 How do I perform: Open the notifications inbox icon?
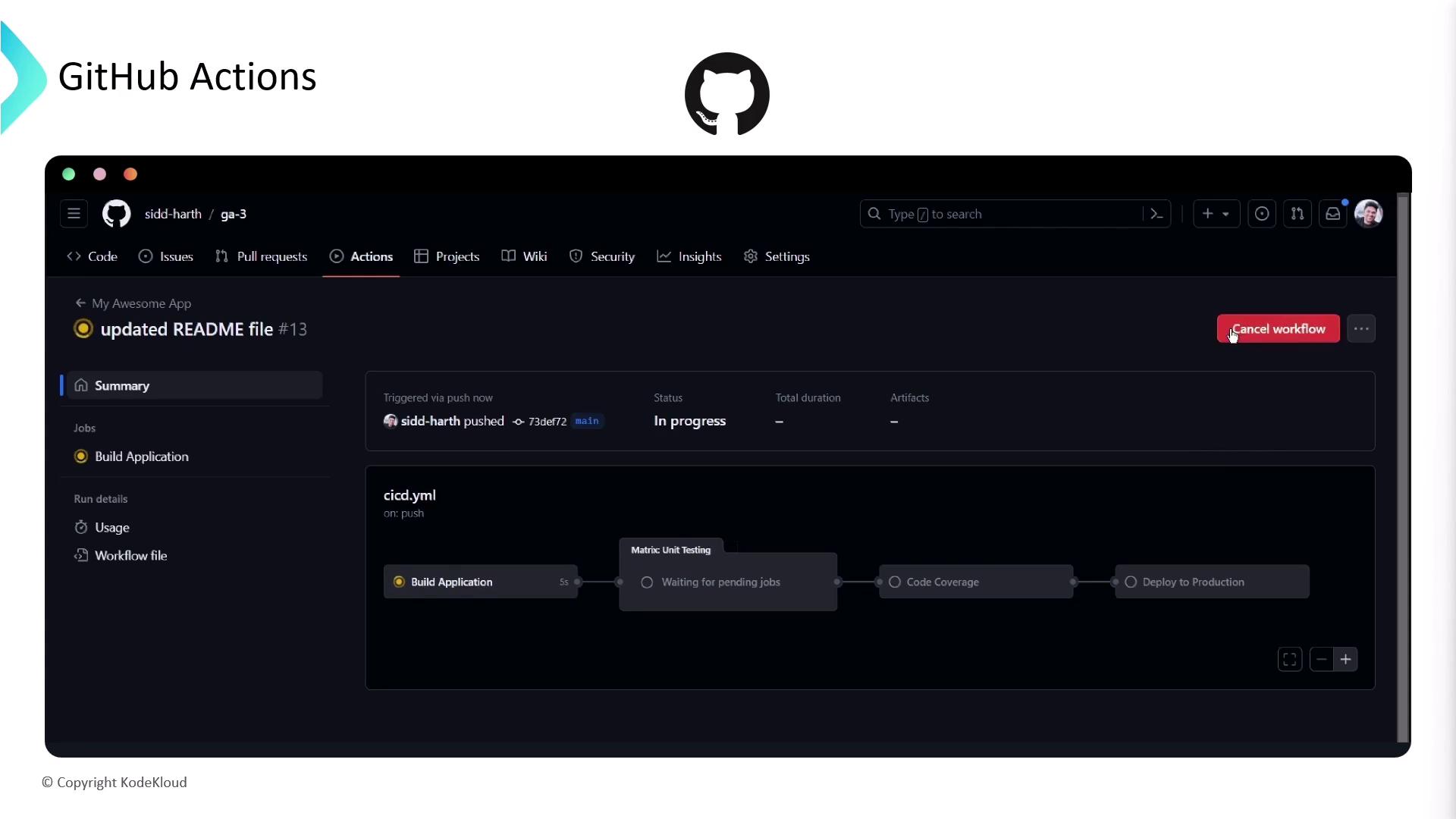click(1333, 214)
